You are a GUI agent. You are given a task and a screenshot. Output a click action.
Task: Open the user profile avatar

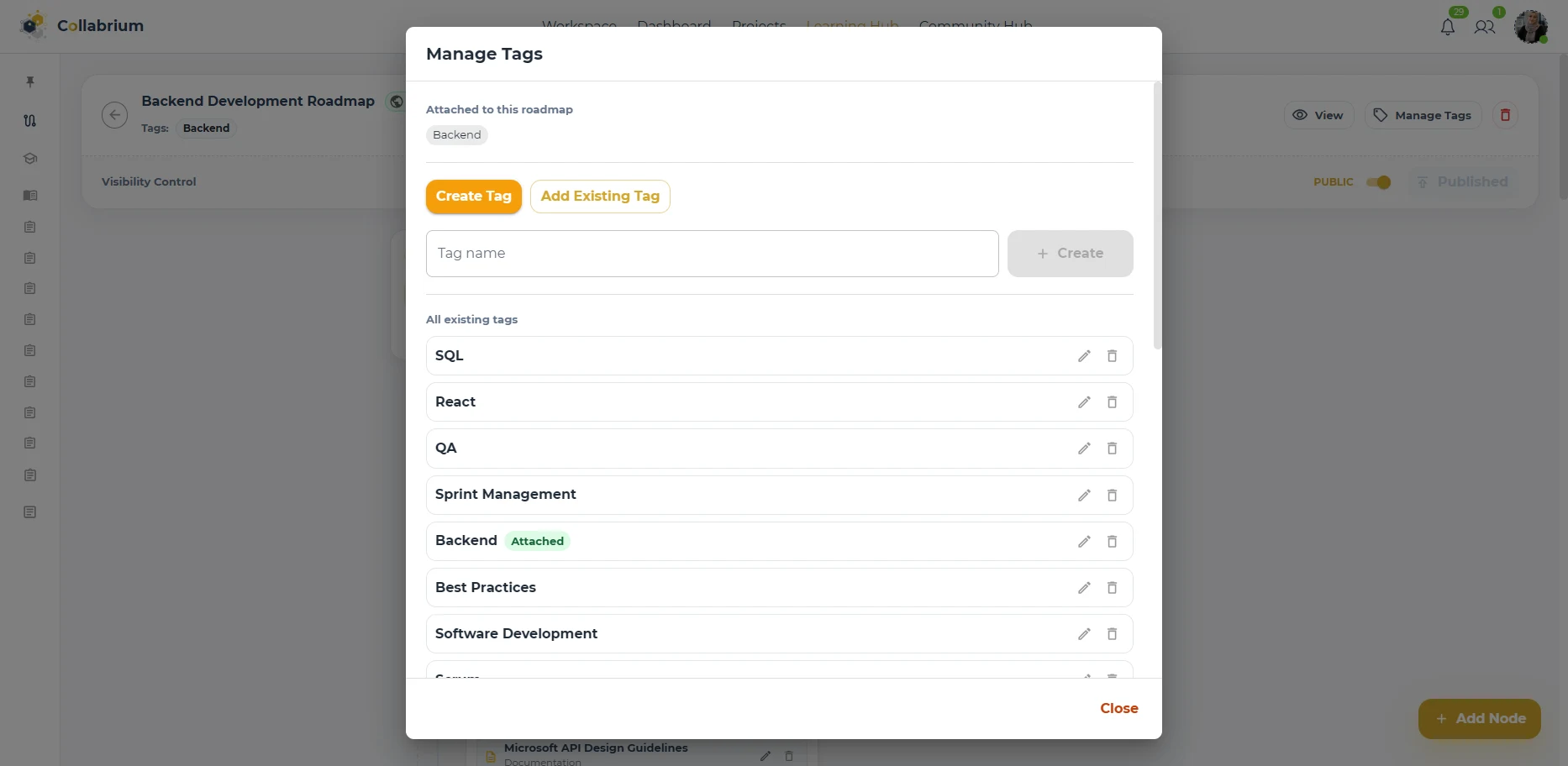tap(1531, 26)
